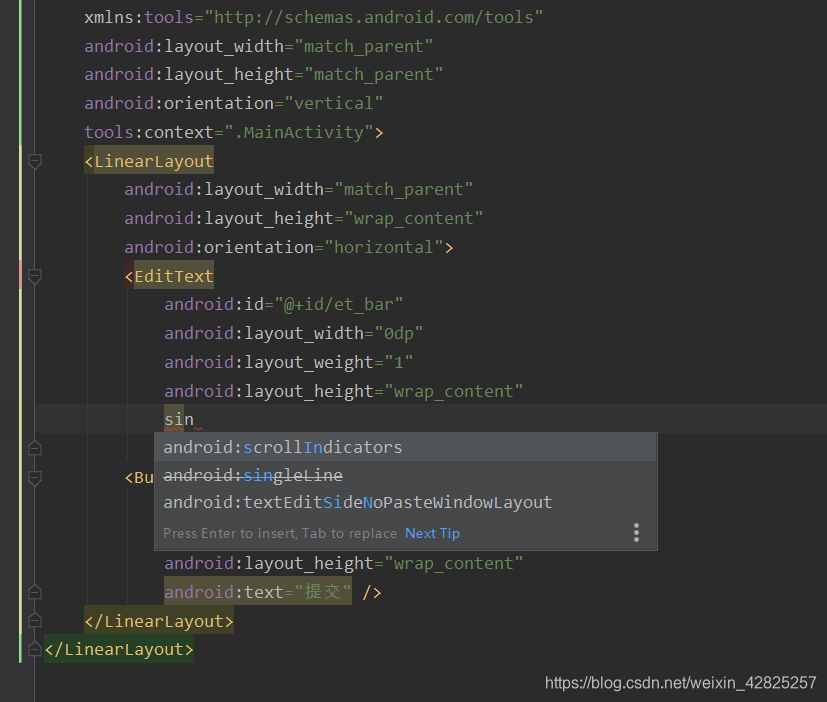Click the android:text="提交" attribute

[257, 592]
